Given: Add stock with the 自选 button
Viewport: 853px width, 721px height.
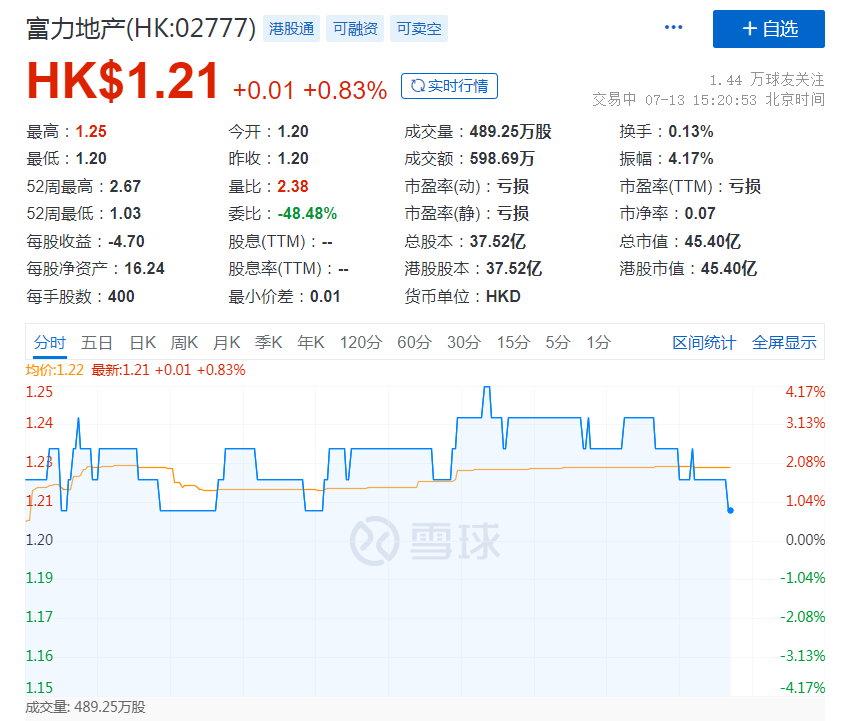Looking at the screenshot, I should (x=768, y=29).
